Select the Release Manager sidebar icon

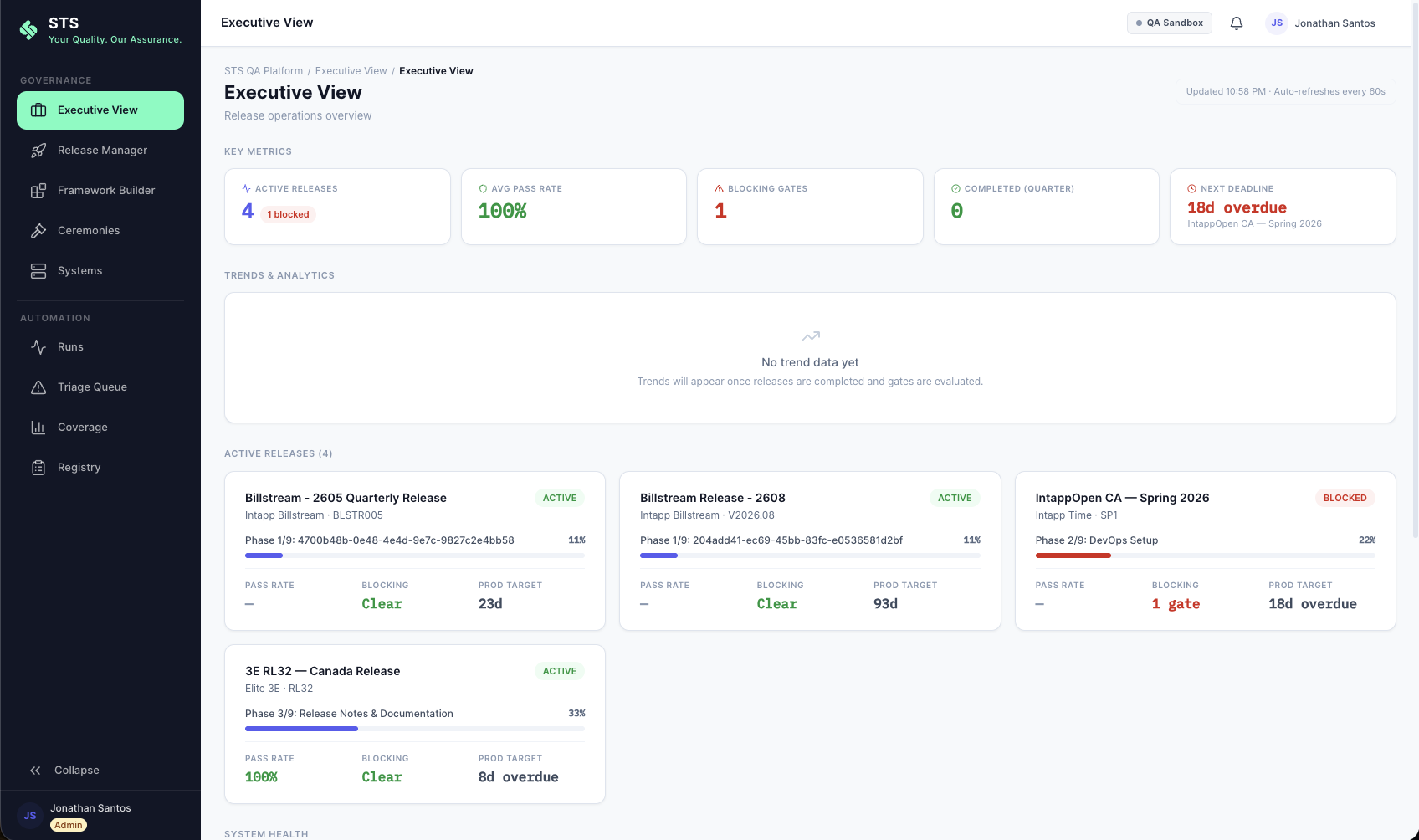coord(38,150)
